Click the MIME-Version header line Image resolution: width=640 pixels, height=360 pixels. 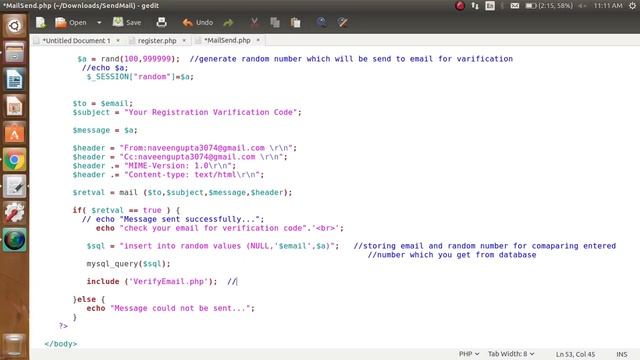click(x=154, y=166)
